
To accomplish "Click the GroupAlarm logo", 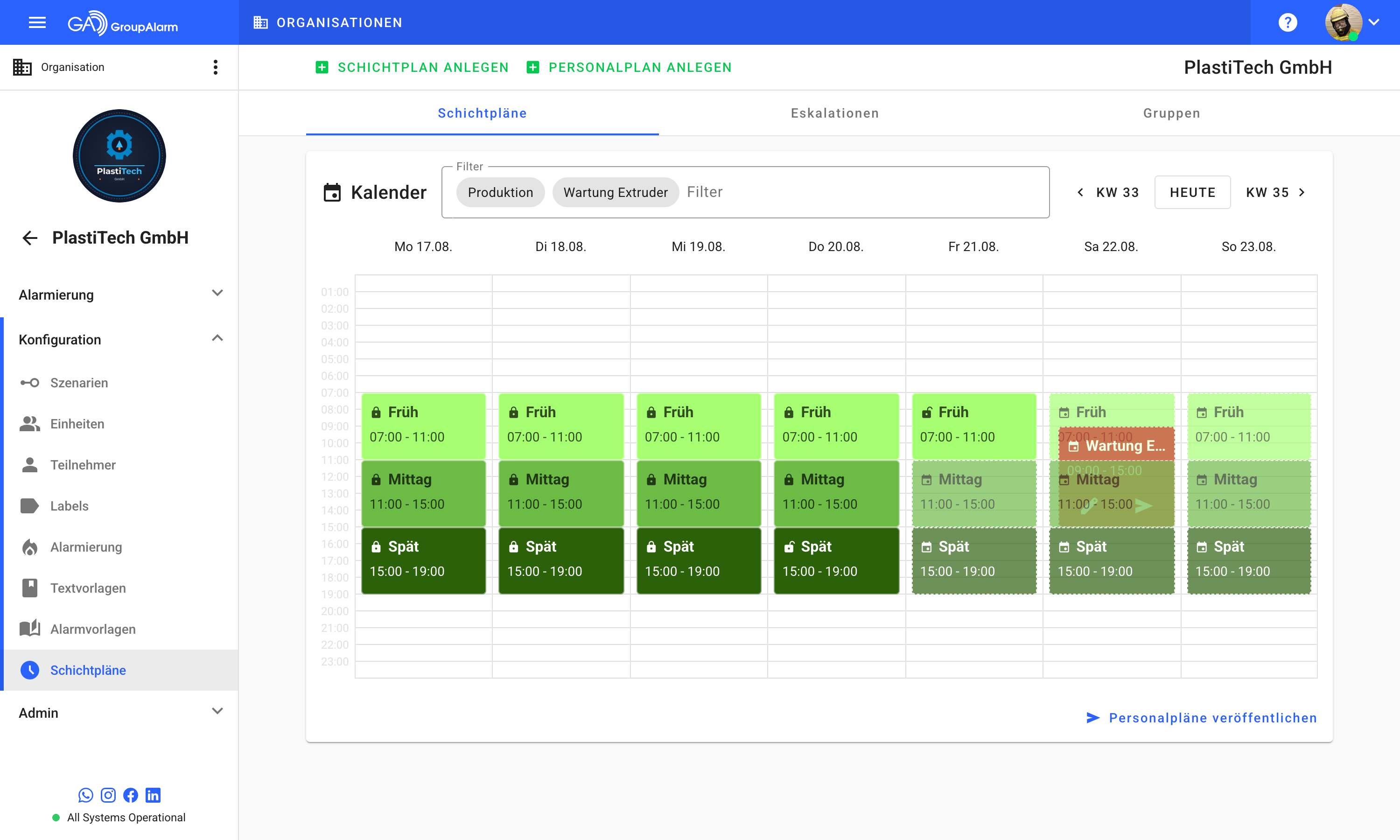I will point(122,23).
